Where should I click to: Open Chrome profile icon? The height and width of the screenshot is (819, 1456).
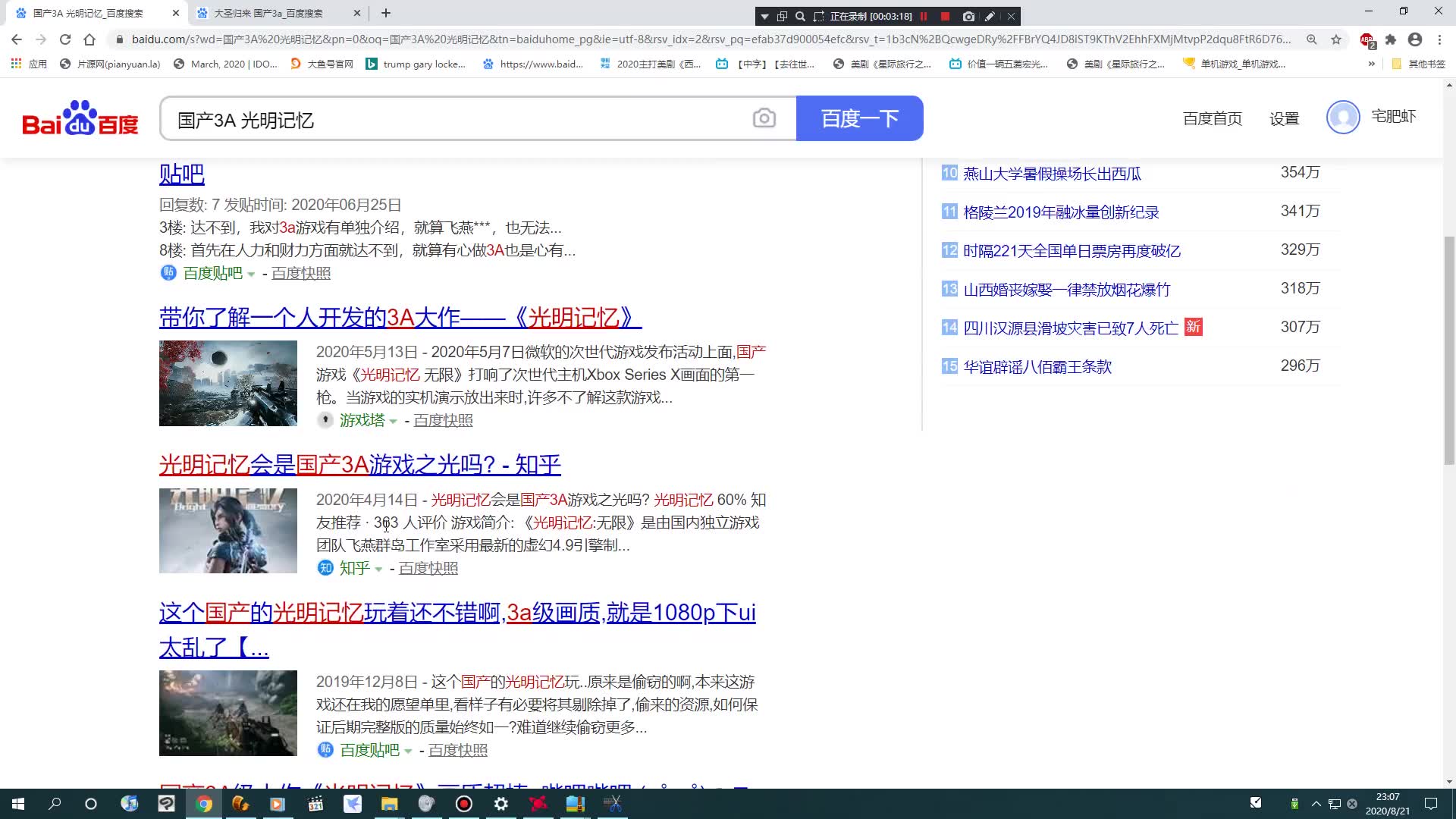click(x=1415, y=39)
